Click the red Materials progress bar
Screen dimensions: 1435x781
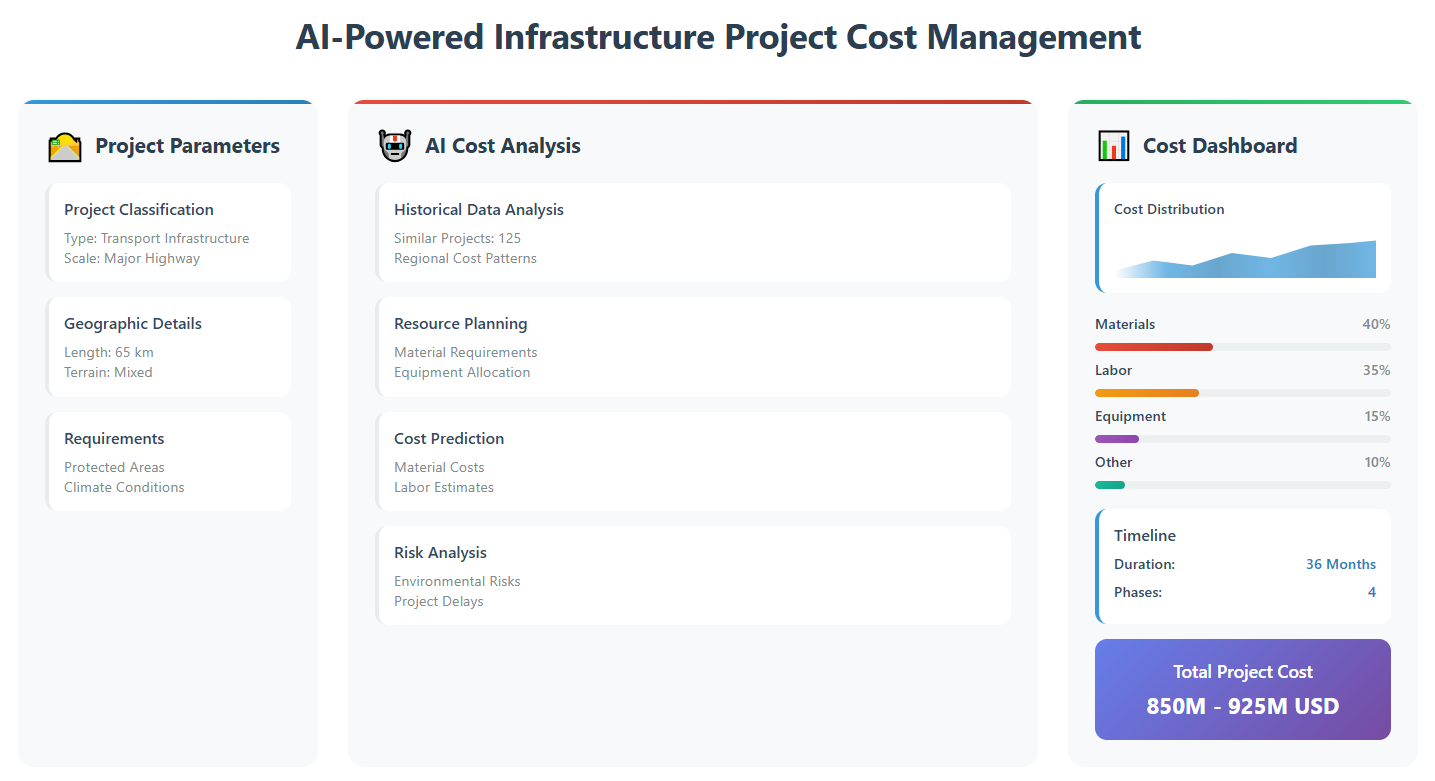pos(1154,347)
